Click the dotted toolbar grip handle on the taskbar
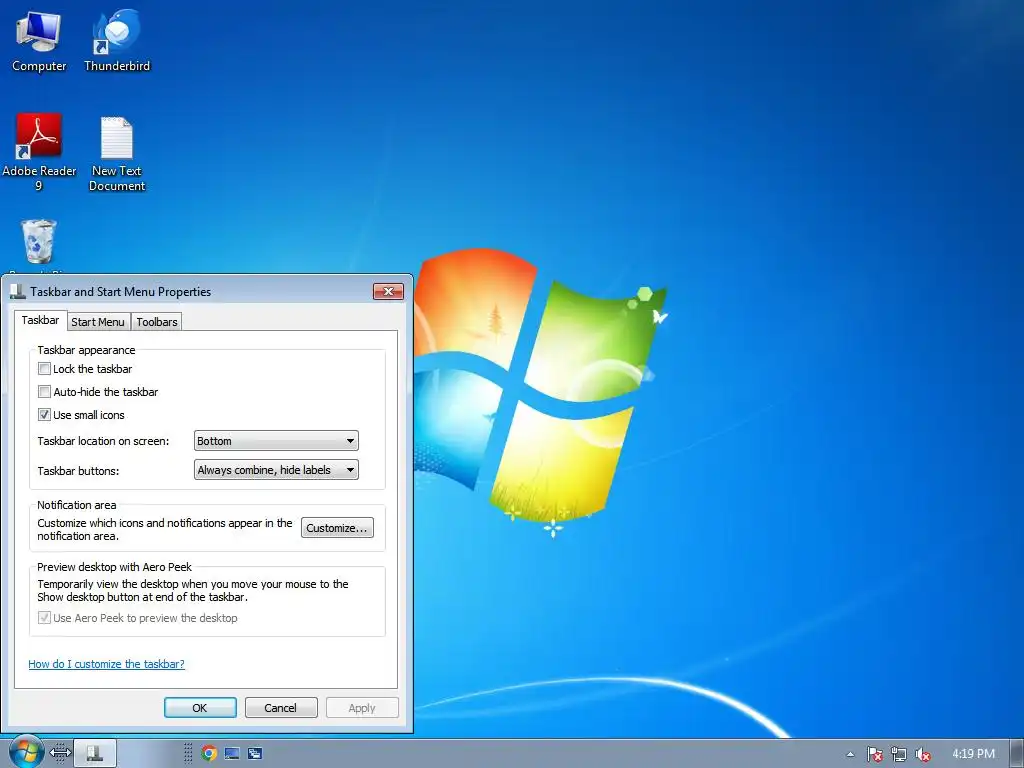Viewport: 1024px width, 768px height. 187,753
